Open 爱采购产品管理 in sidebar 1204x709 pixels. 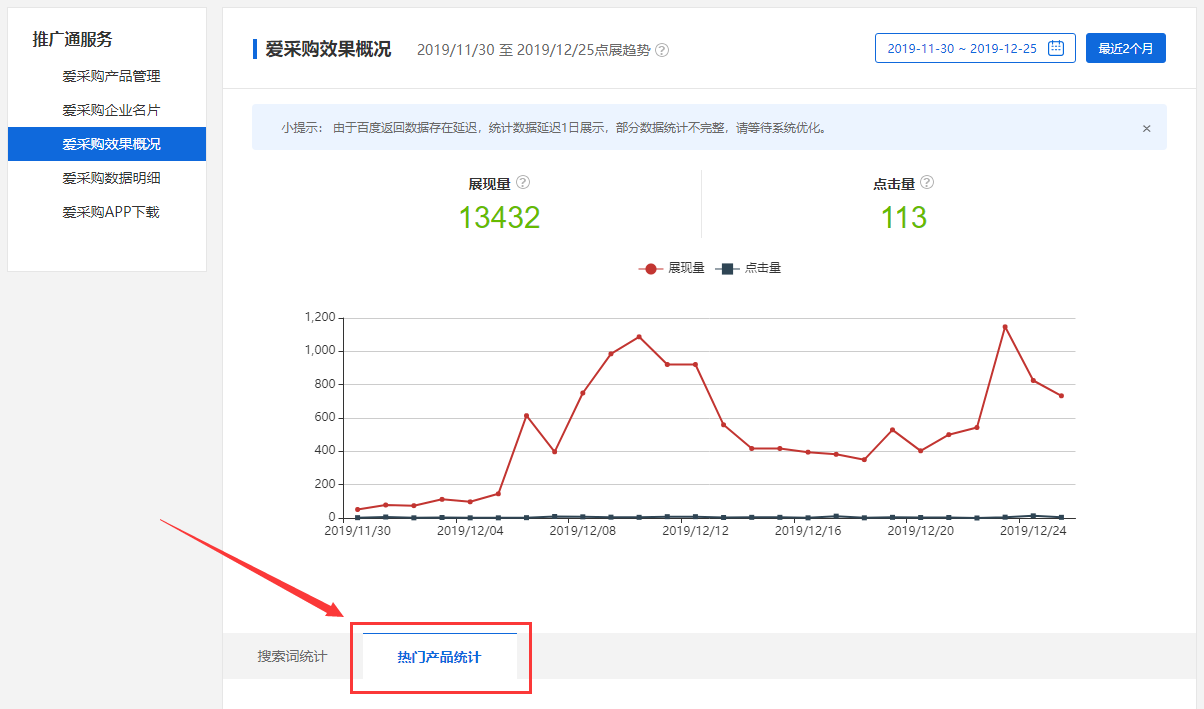click(x=111, y=76)
